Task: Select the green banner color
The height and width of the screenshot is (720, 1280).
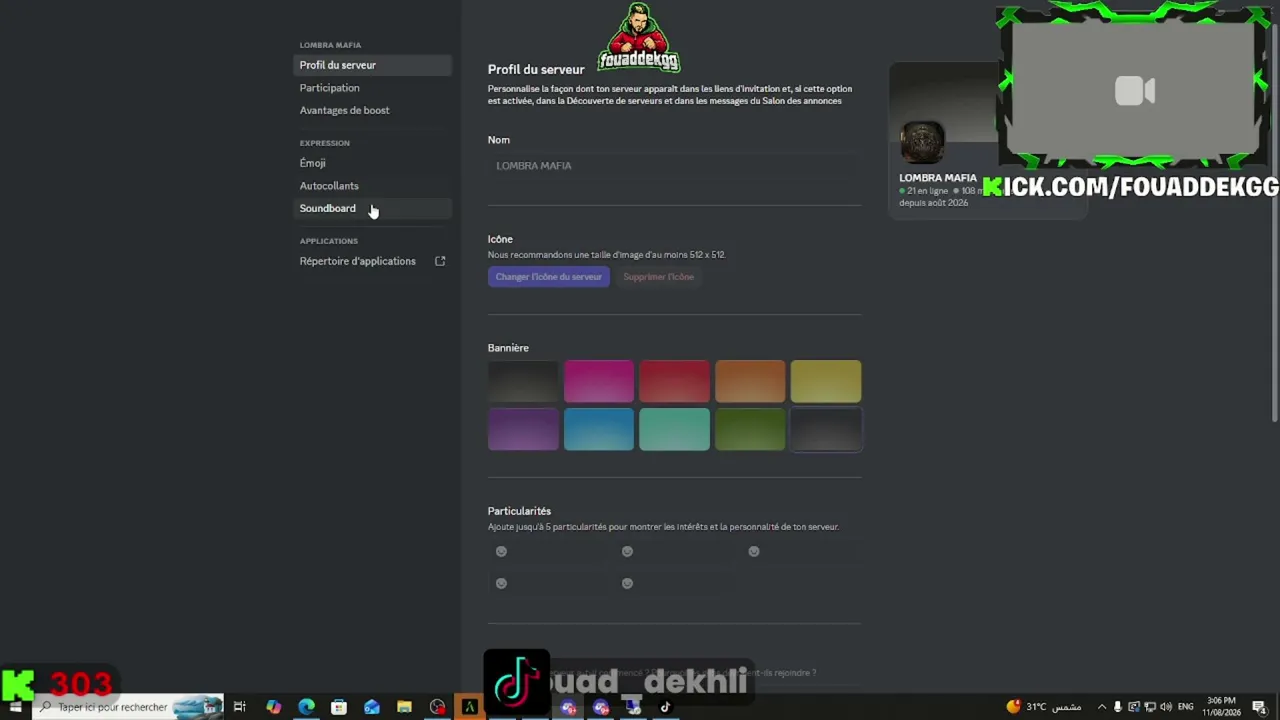Action: [x=750, y=429]
